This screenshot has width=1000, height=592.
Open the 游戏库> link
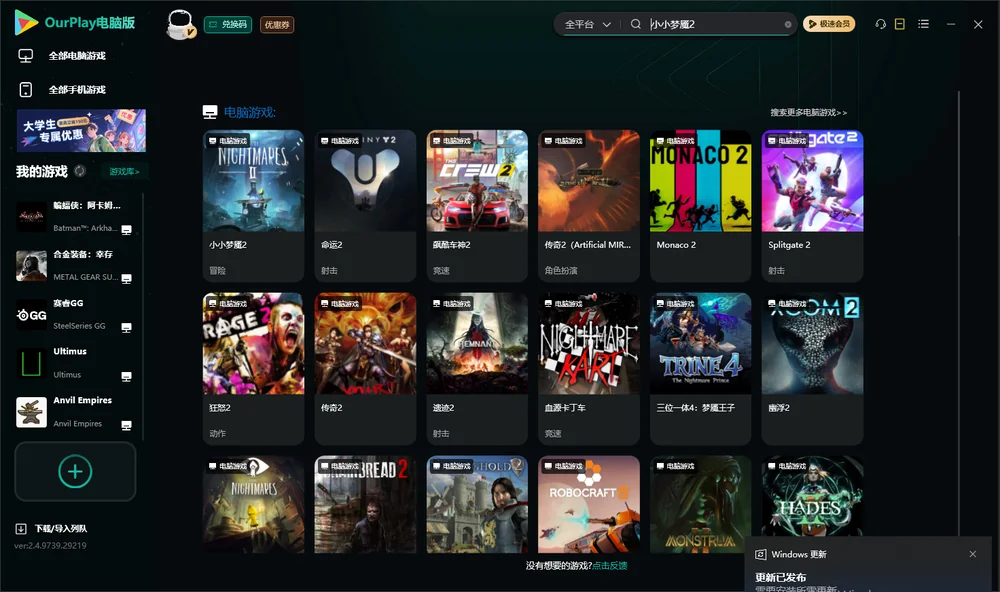point(124,171)
